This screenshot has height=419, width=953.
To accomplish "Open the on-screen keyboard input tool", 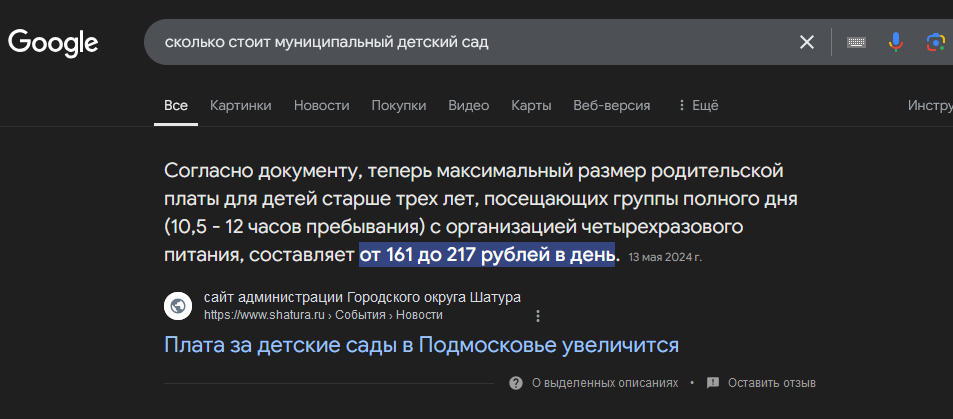I will coord(856,42).
